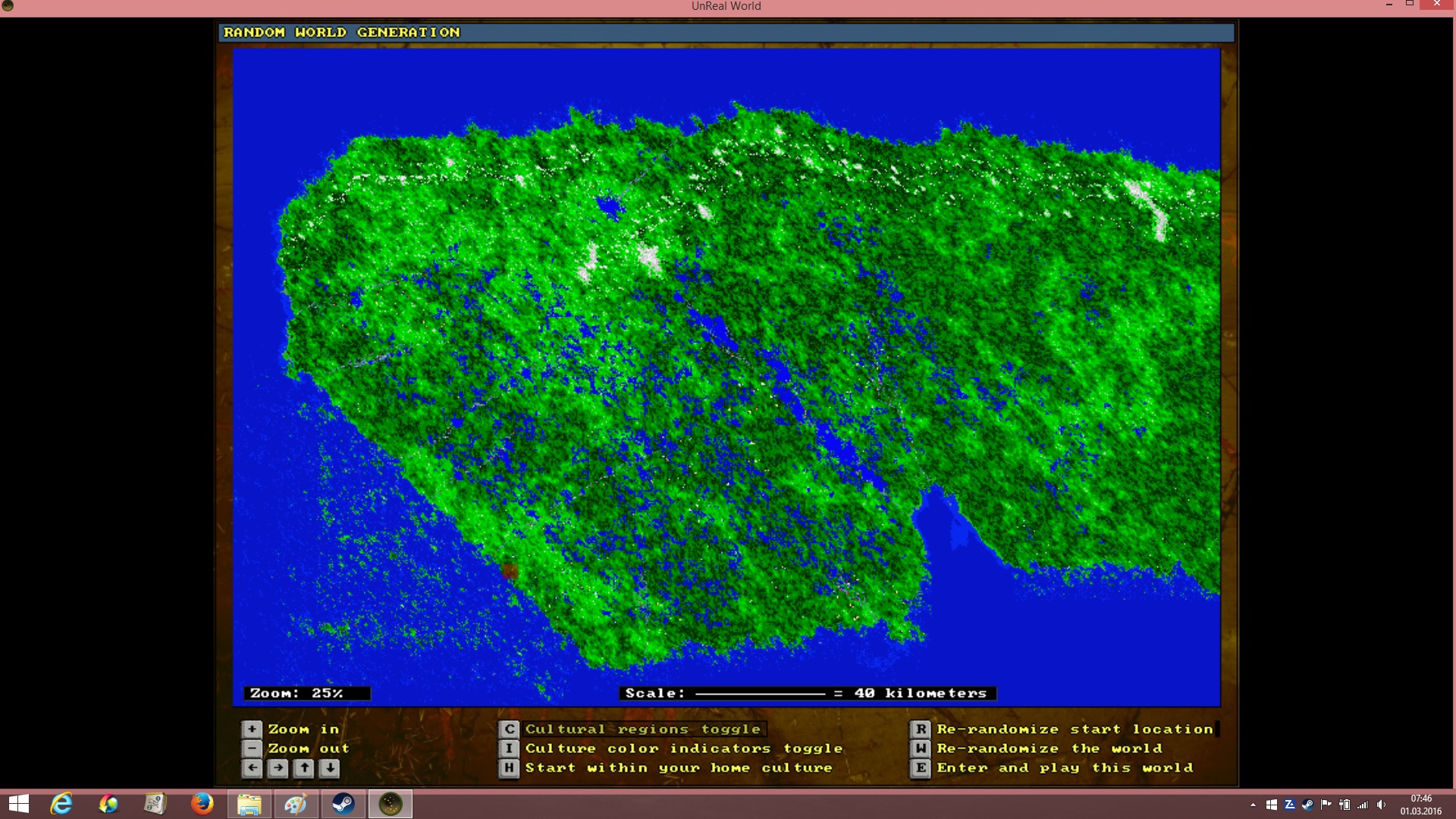Click the right arrow key icon
The height and width of the screenshot is (819, 1456).
(x=278, y=768)
